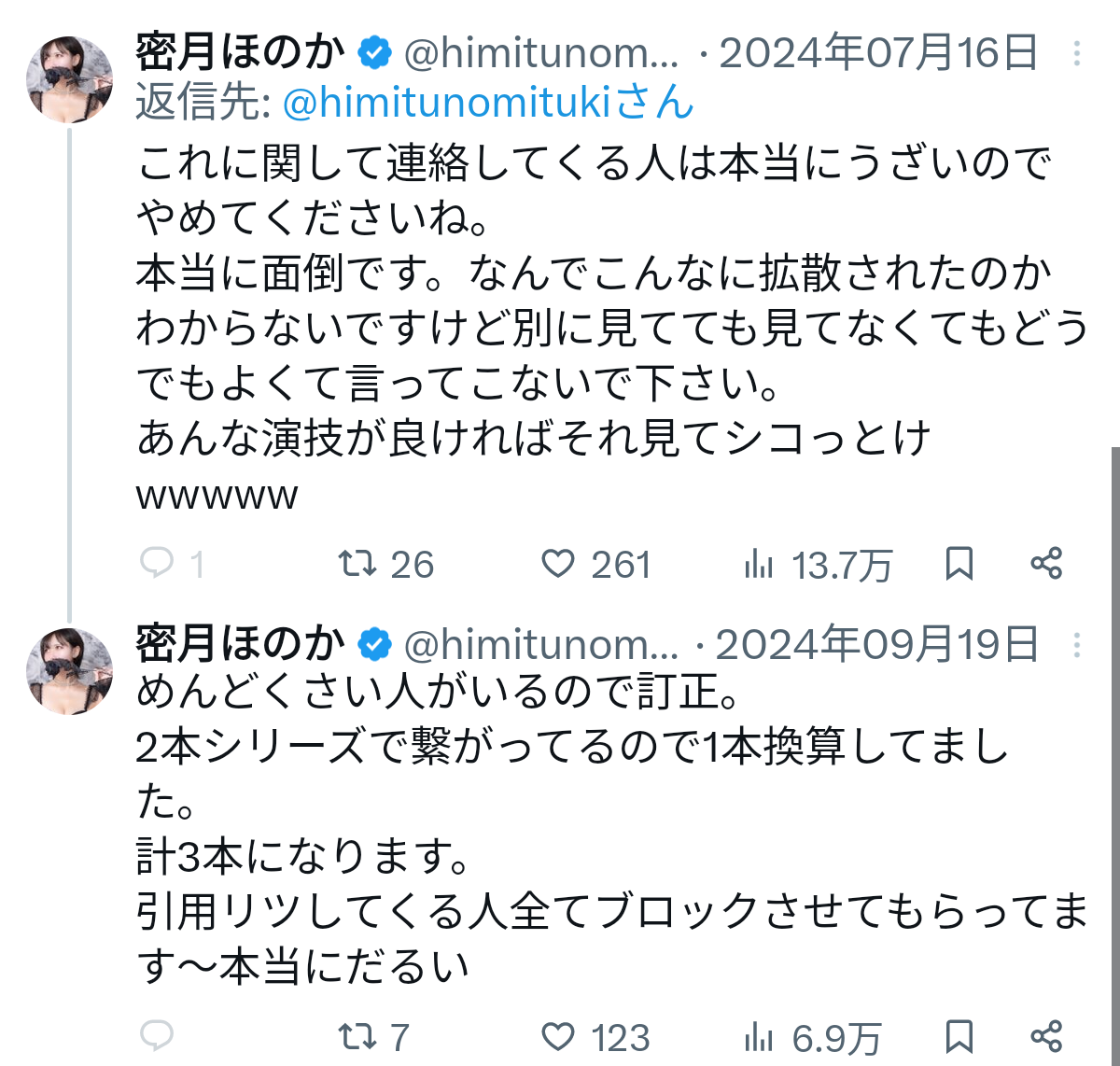This screenshot has width=1120, height=1066.
Task: Click the page scrollbar on right edge
Action: pos(1115,756)
